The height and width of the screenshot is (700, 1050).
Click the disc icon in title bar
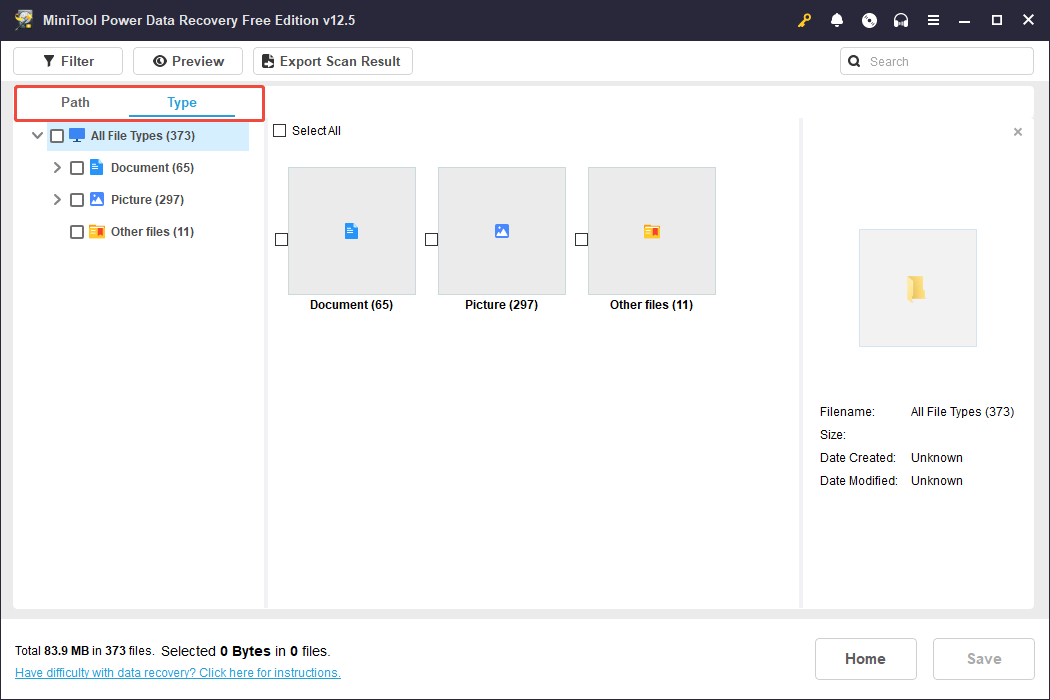(x=869, y=20)
